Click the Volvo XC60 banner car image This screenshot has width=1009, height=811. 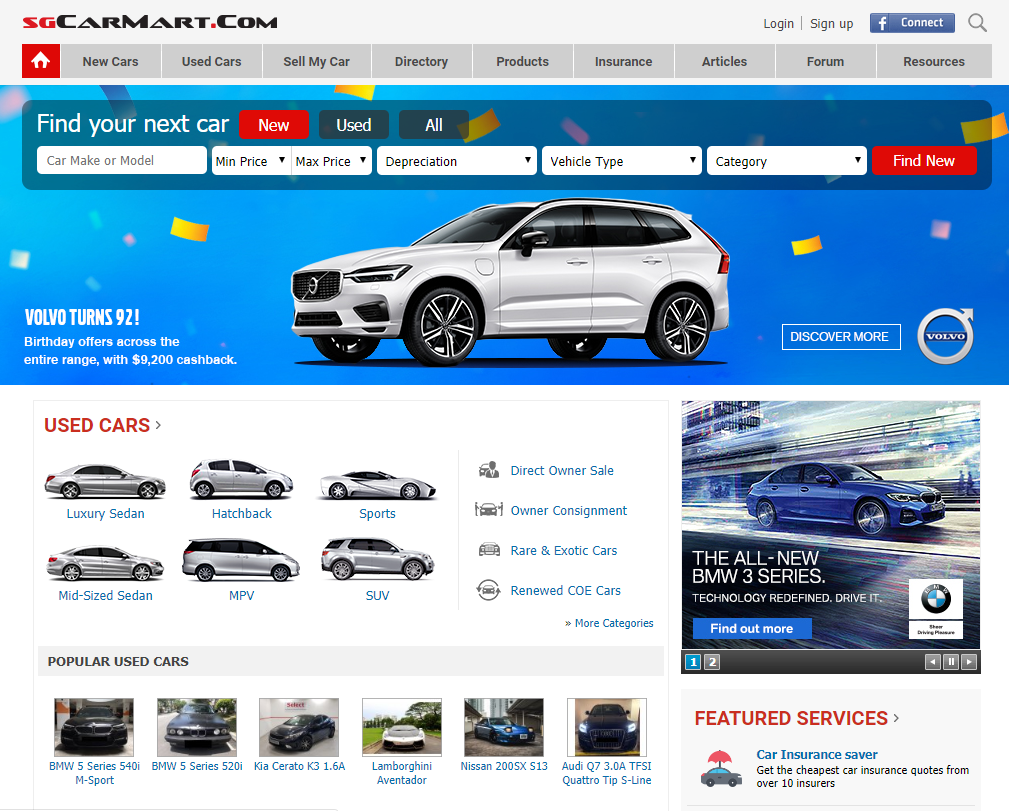[510, 281]
